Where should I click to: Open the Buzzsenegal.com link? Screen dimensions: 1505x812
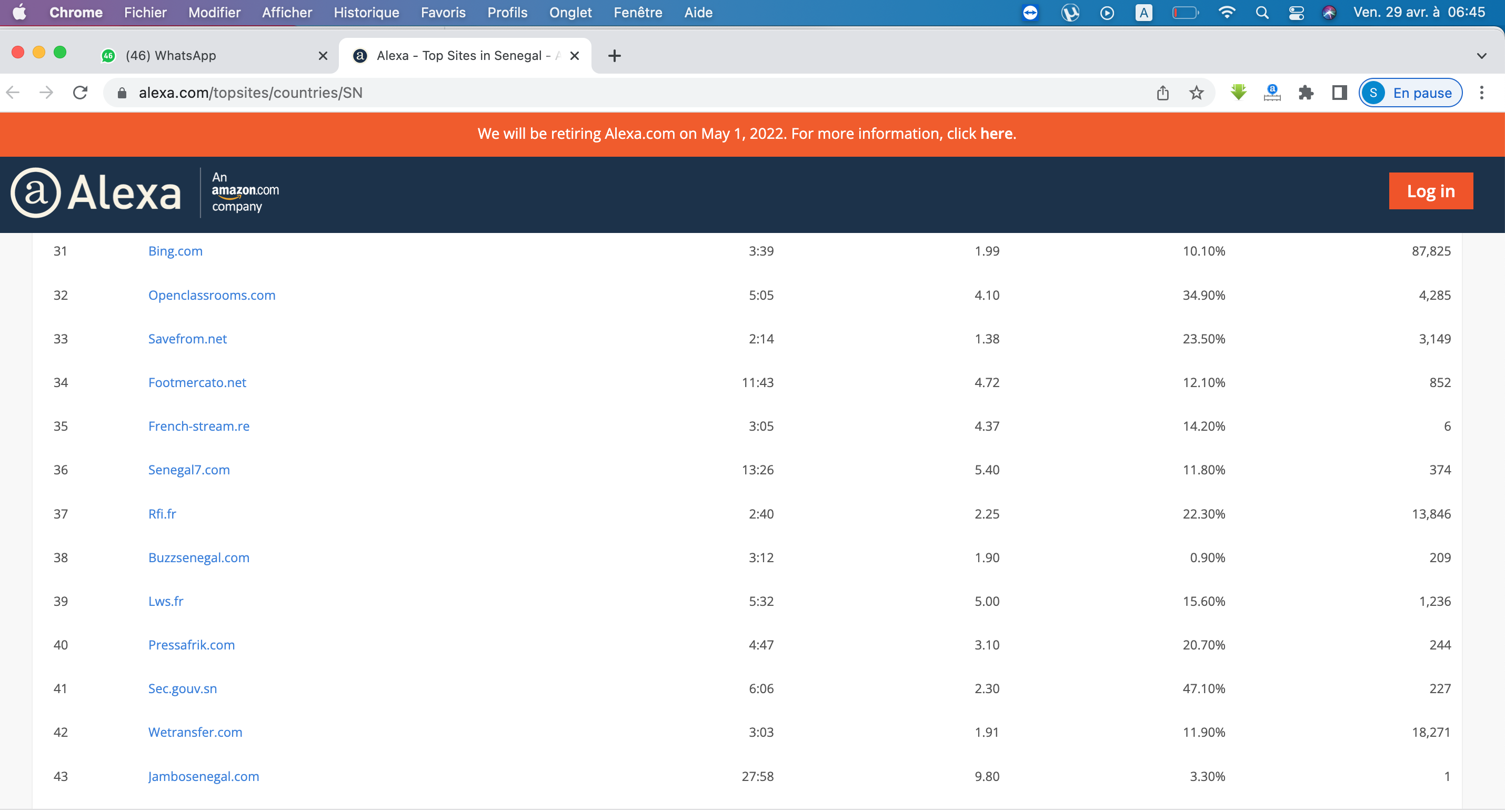point(198,557)
